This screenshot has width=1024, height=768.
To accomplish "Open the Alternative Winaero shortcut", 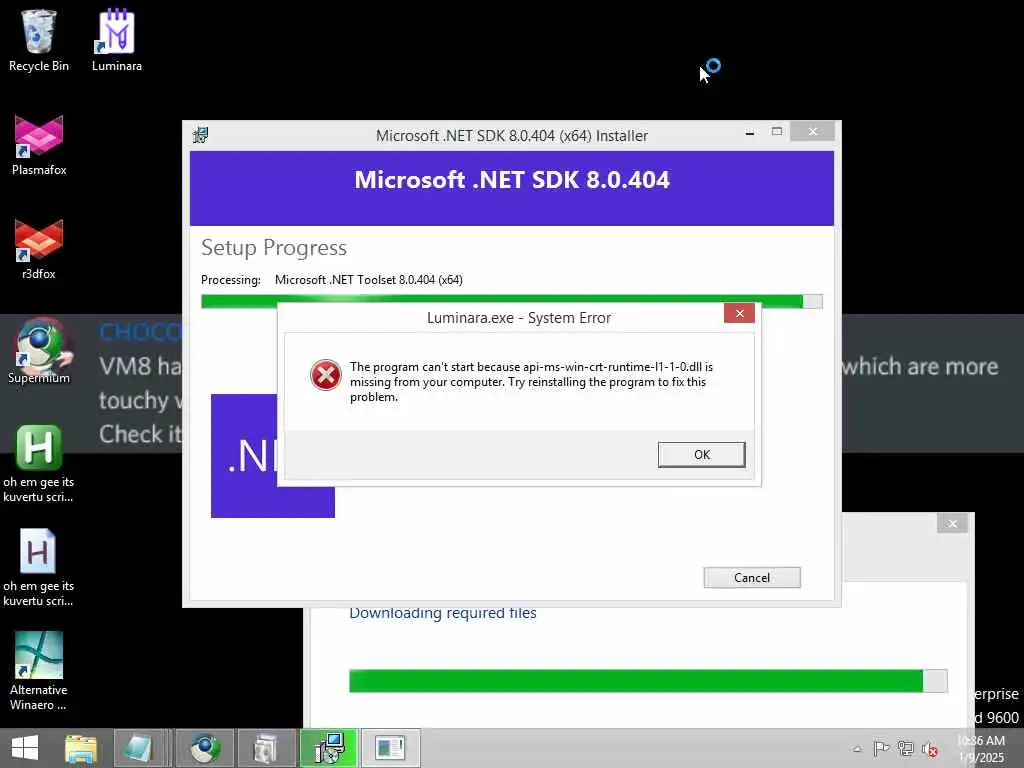I will [x=39, y=671].
